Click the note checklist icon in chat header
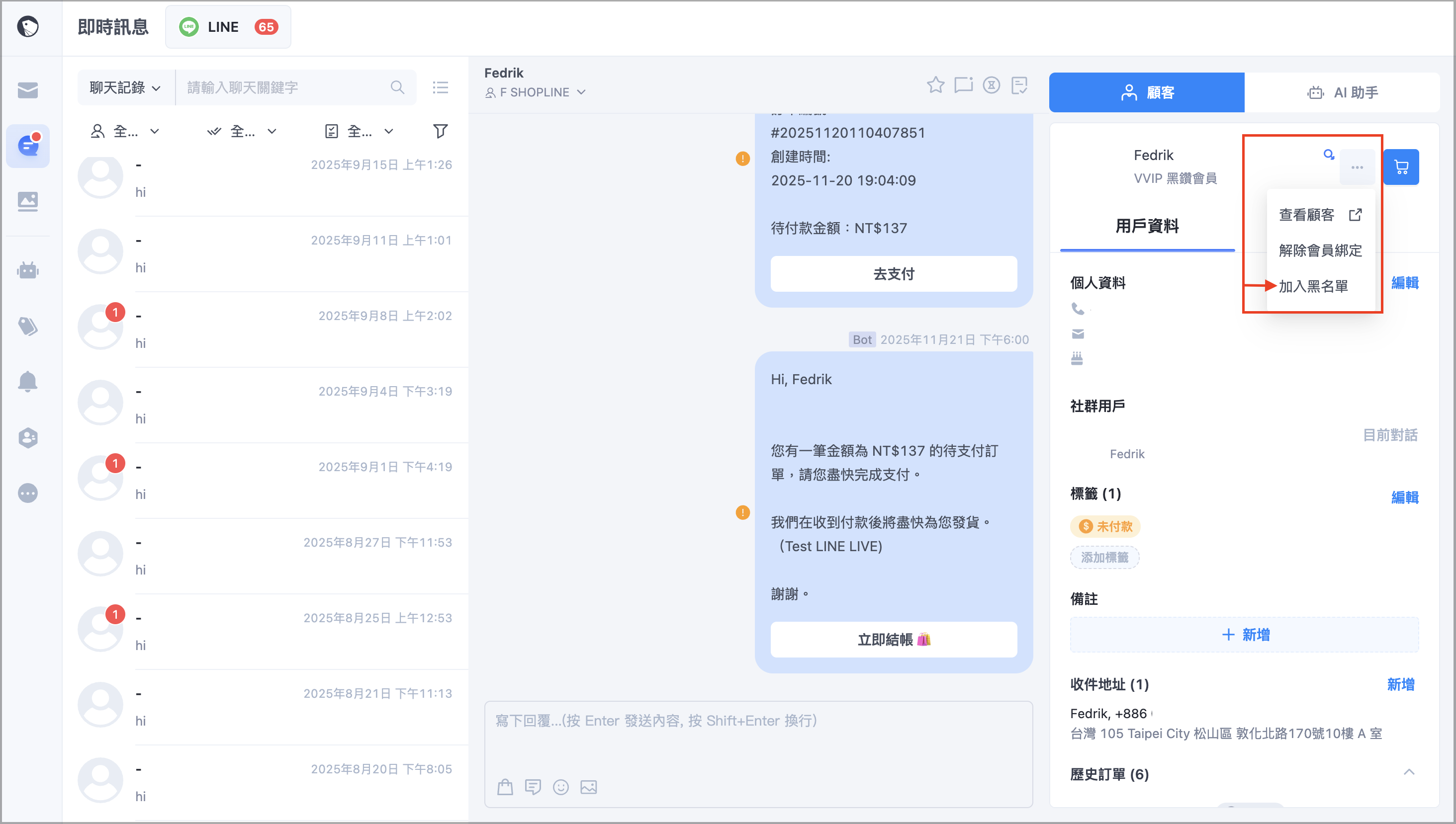The image size is (1456, 824). 1019,85
